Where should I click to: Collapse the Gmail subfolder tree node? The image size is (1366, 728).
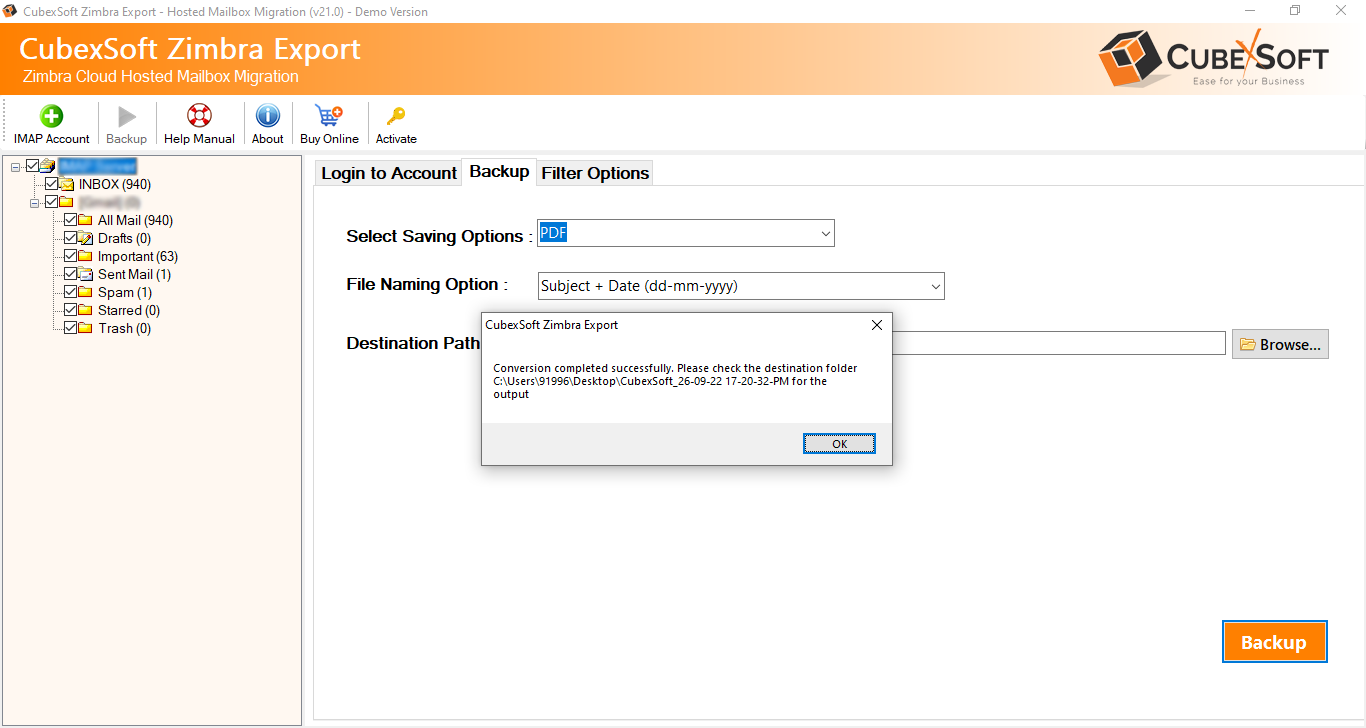click(x=35, y=202)
